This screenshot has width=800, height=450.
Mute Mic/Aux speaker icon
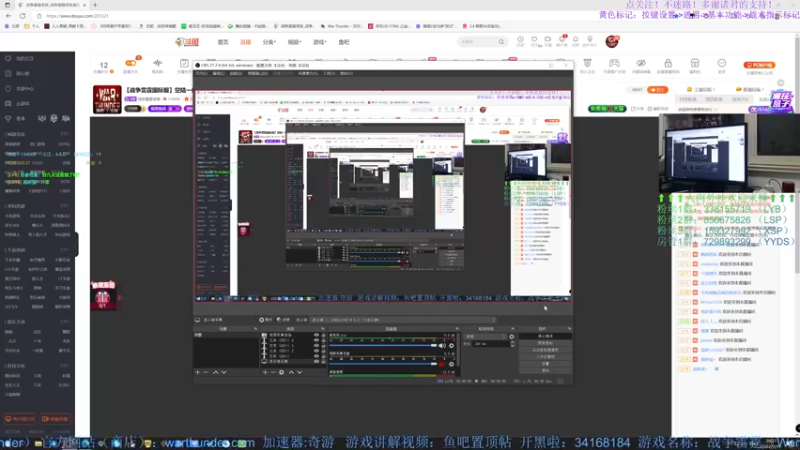pos(442,346)
